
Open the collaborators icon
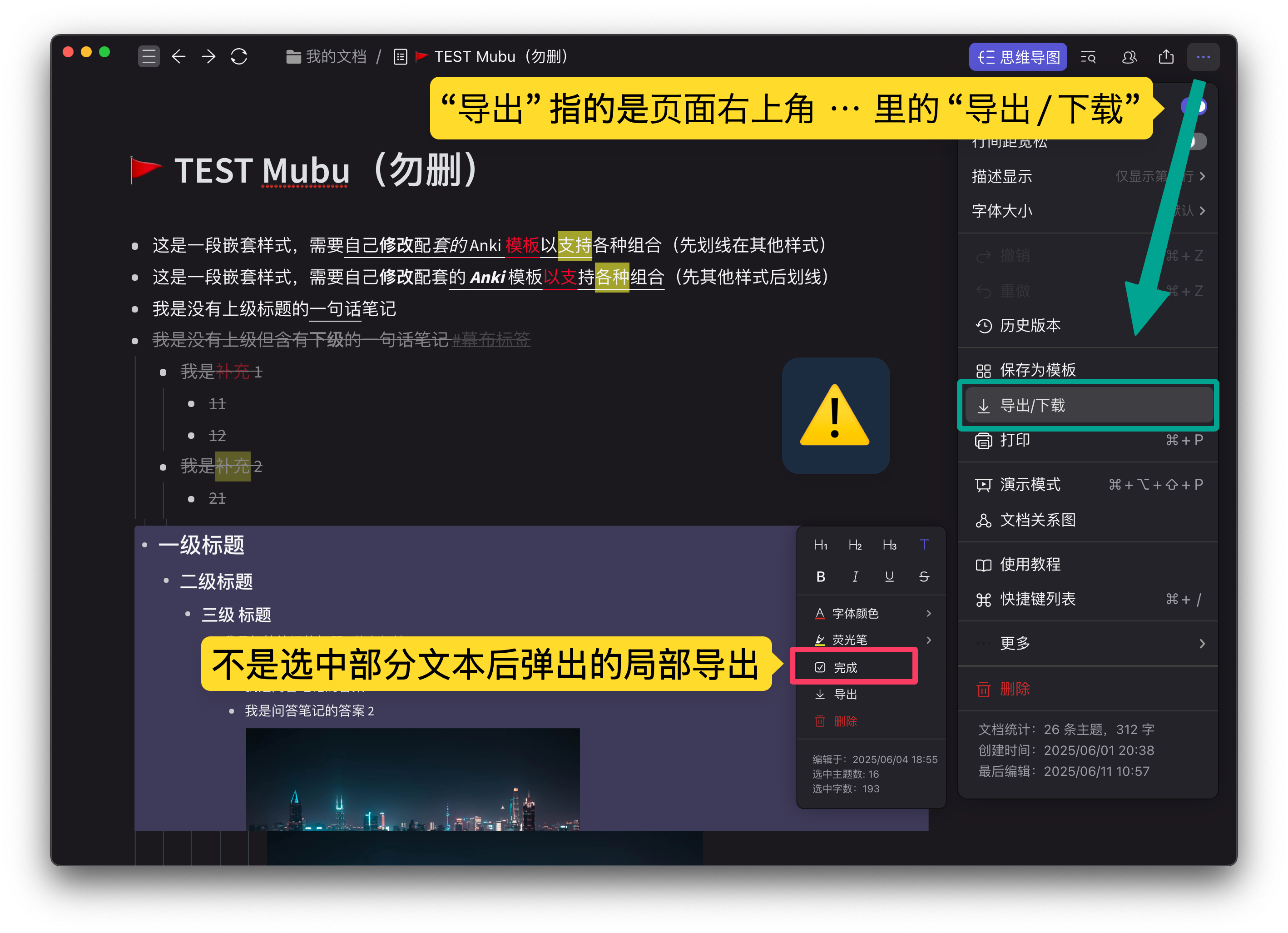1129,56
